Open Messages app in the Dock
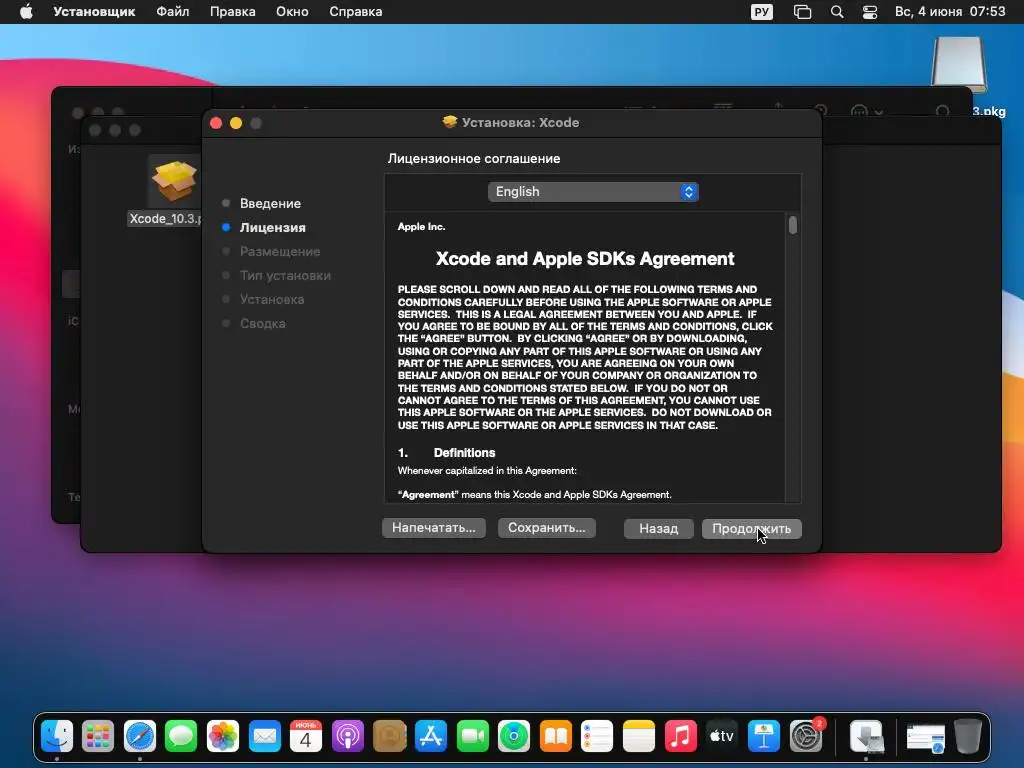This screenshot has width=1024, height=768. tap(181, 736)
